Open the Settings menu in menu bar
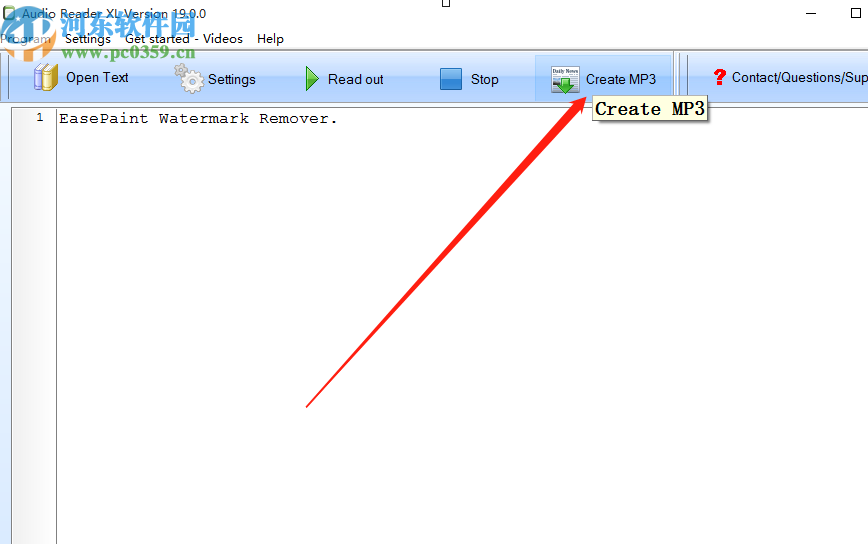This screenshot has width=868, height=544. (x=87, y=39)
